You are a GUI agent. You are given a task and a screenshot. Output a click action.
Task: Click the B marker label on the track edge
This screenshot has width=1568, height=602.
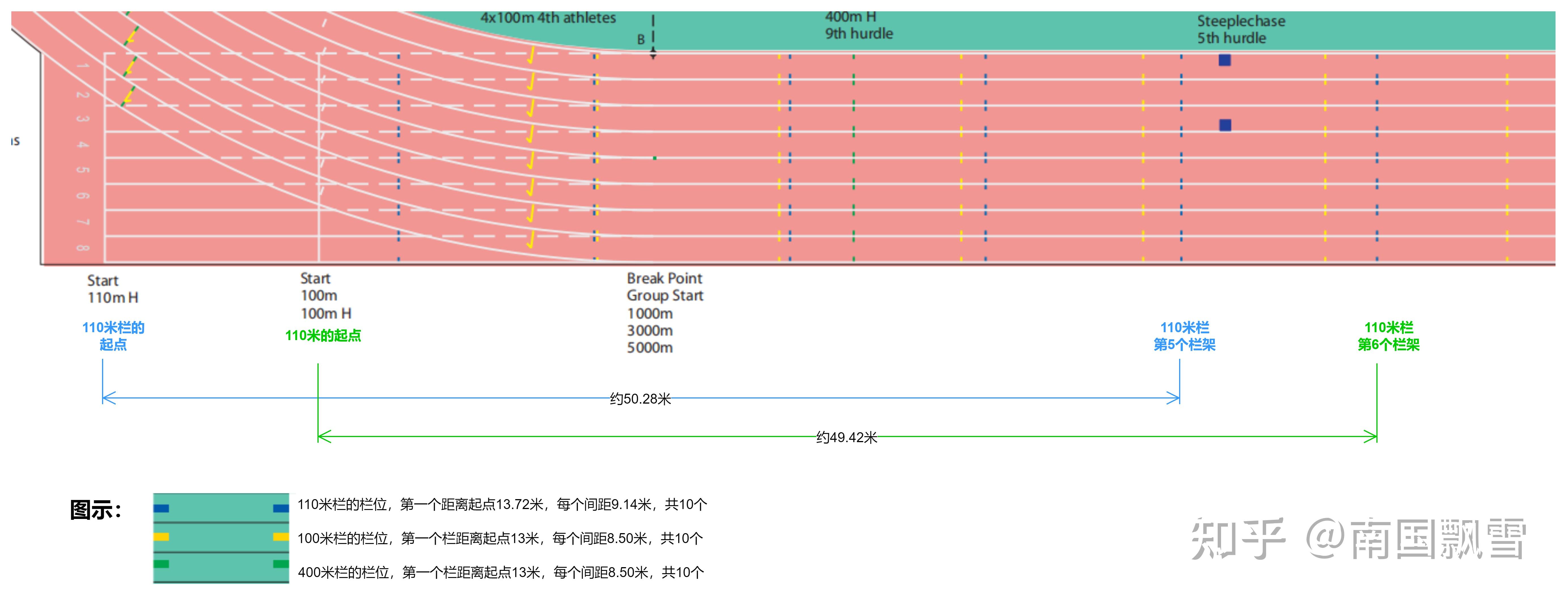pos(641,40)
